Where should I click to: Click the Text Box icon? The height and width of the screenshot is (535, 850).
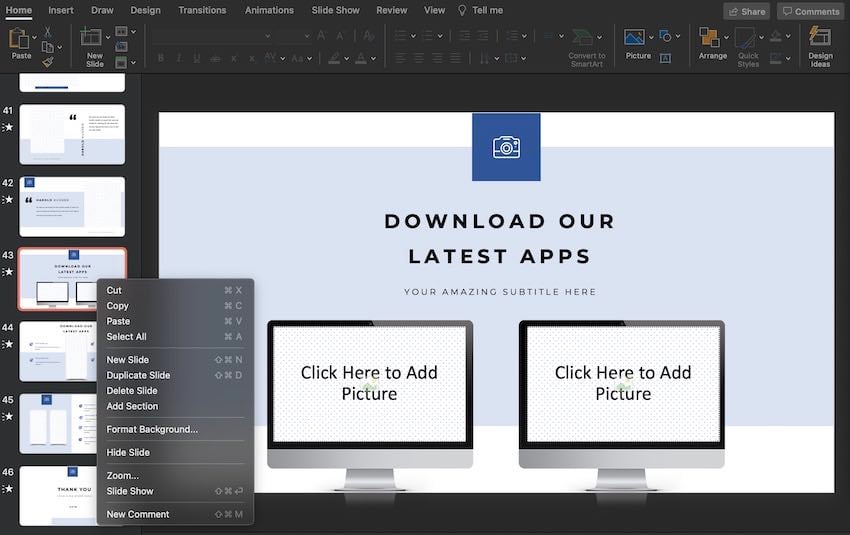664,58
